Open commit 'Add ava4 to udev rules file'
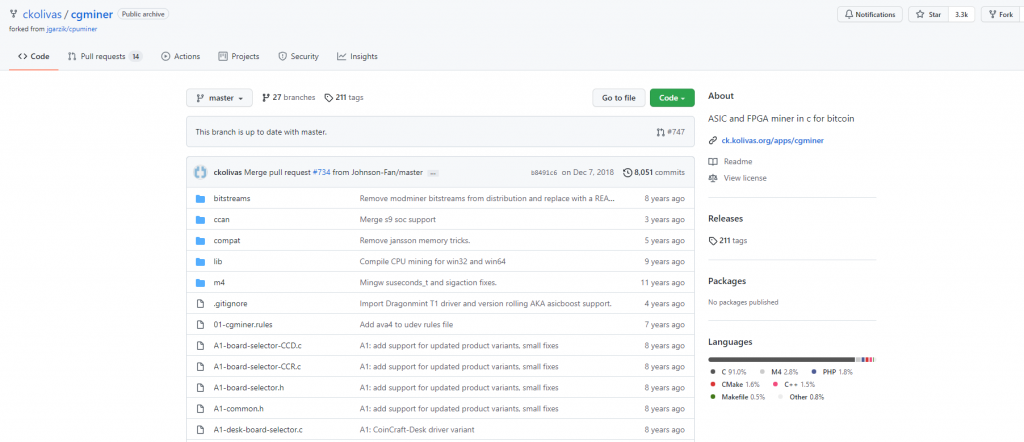 pos(406,324)
